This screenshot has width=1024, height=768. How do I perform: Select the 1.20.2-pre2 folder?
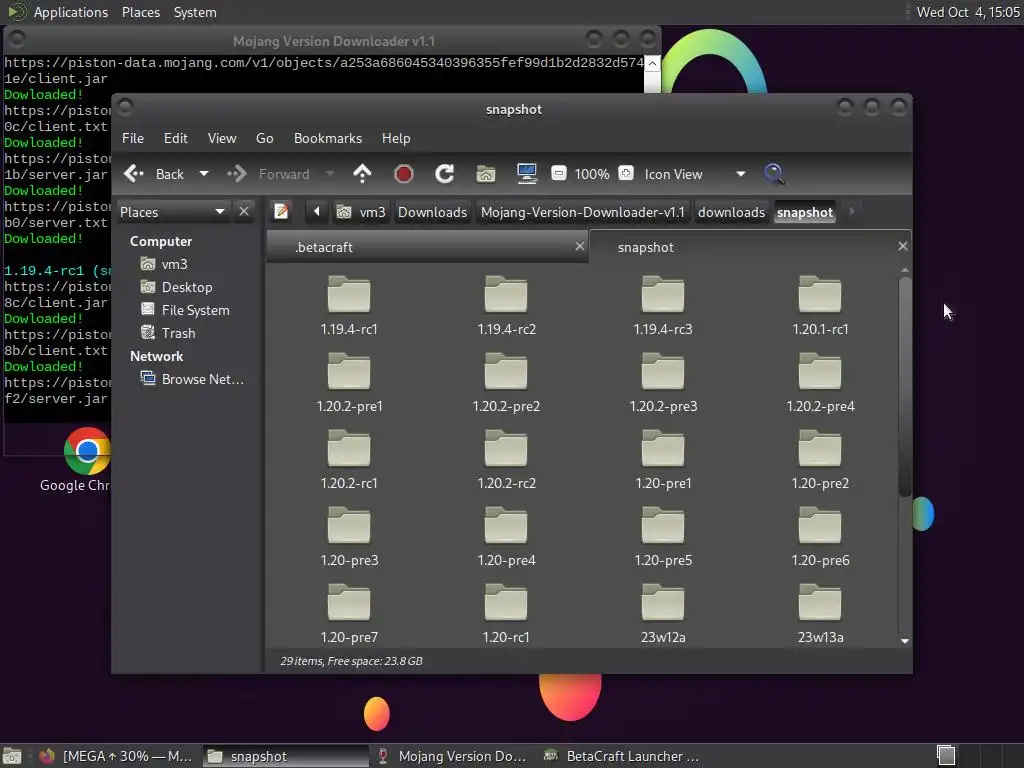(506, 383)
